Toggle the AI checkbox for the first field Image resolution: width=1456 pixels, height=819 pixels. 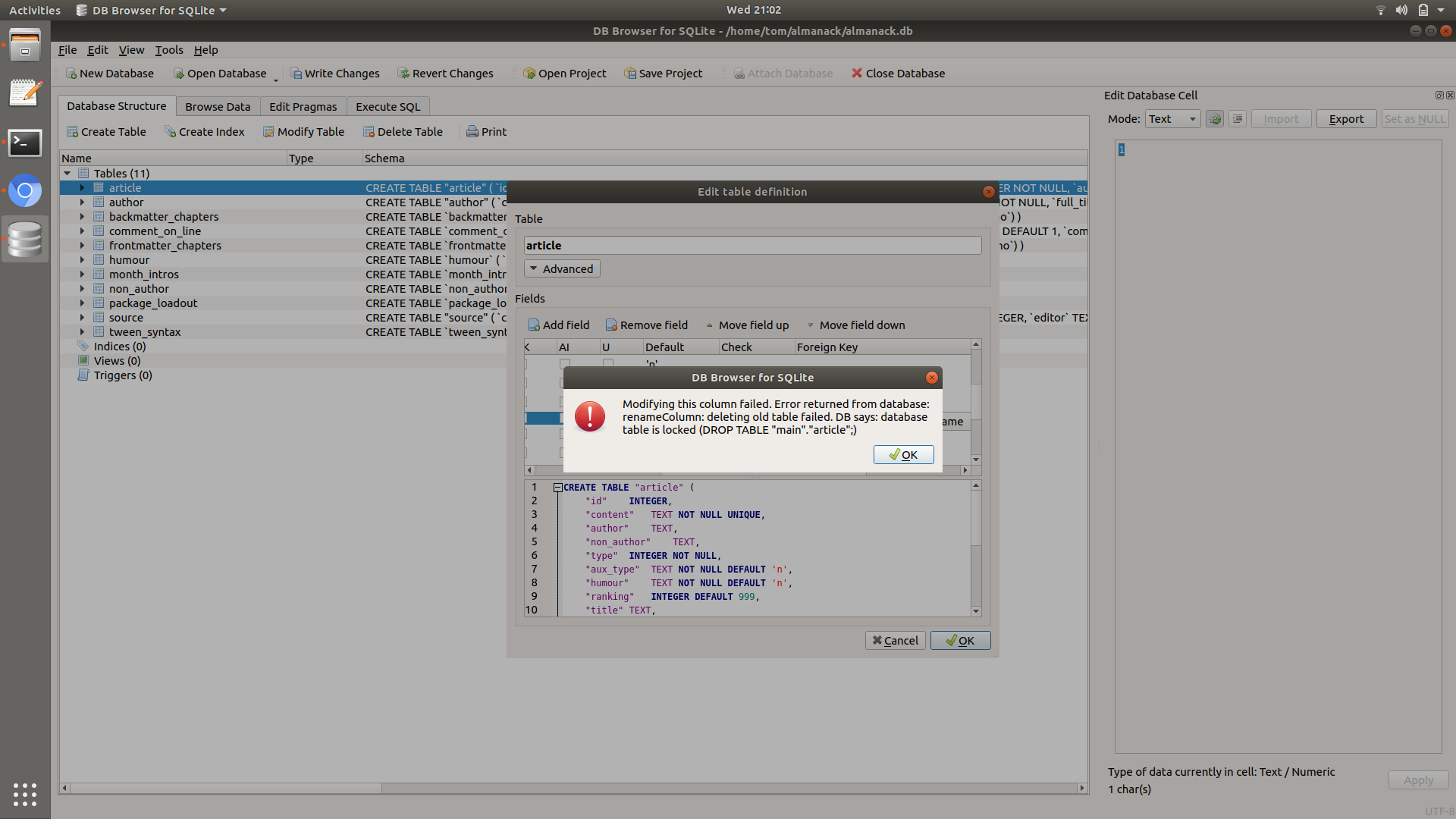point(563,364)
